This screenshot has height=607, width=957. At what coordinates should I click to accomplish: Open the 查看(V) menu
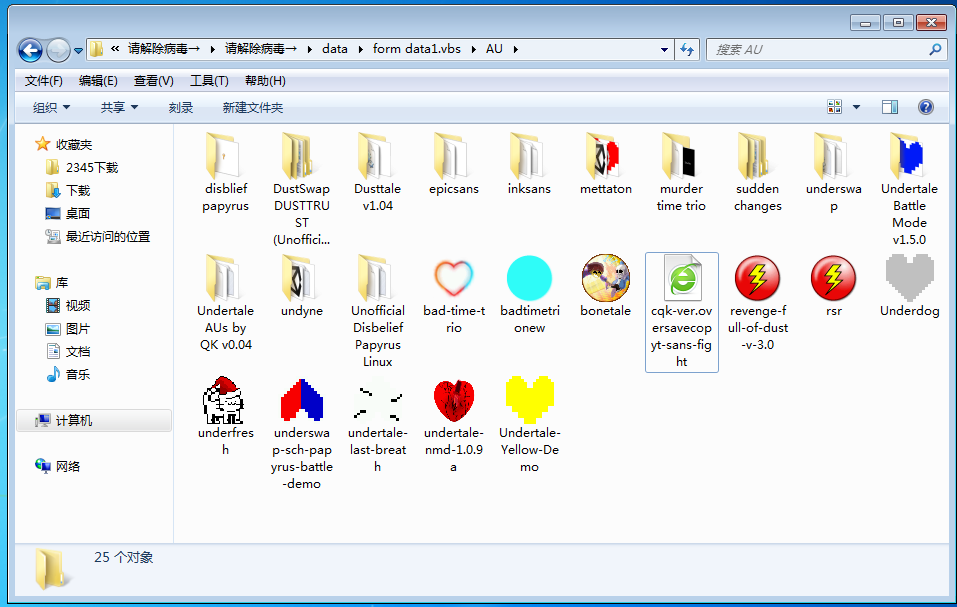click(x=154, y=81)
